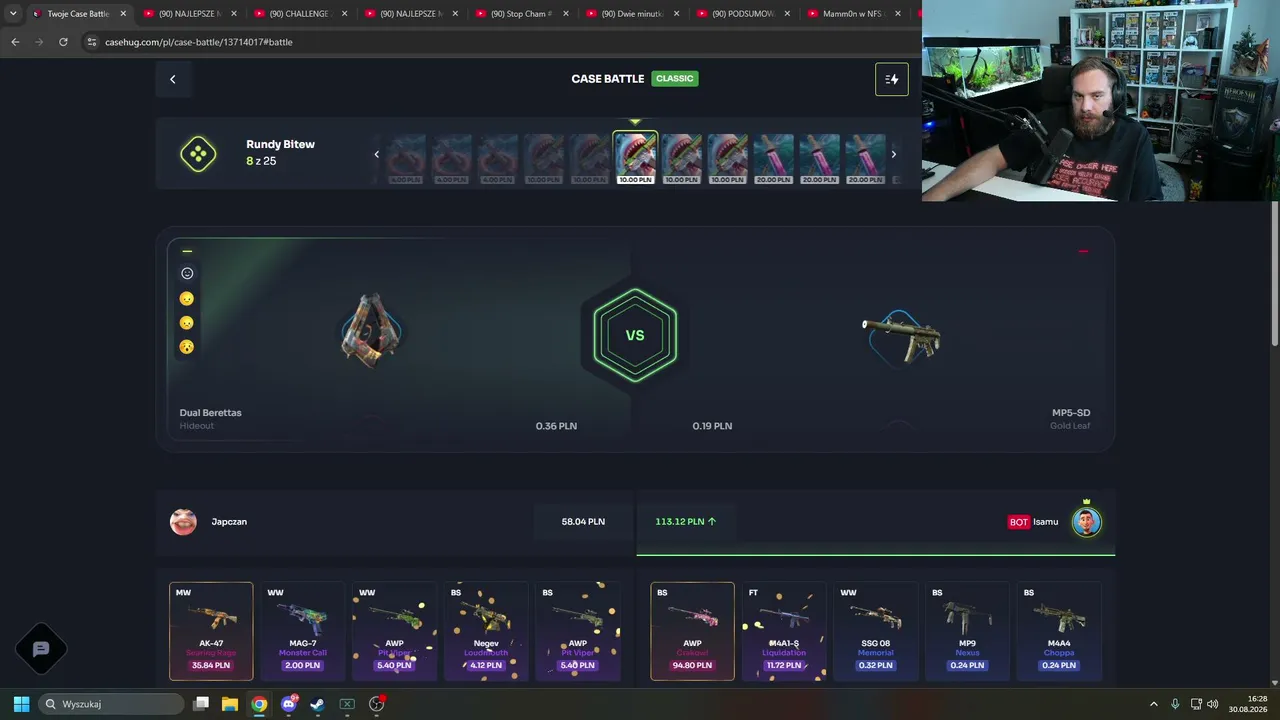Click the browser back arrow
The width and height of the screenshot is (1280, 720).
[15, 42]
